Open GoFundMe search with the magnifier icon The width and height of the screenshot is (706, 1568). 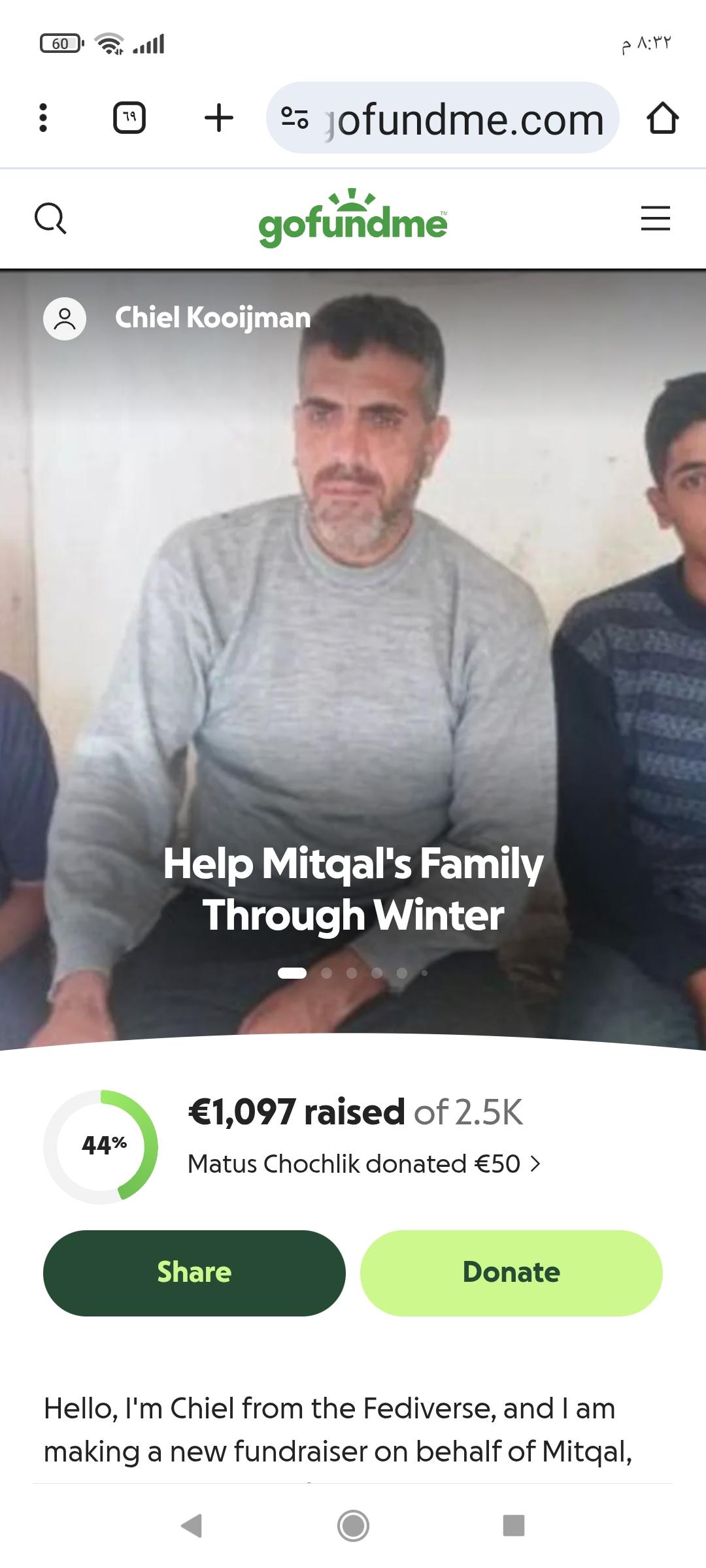[50, 218]
